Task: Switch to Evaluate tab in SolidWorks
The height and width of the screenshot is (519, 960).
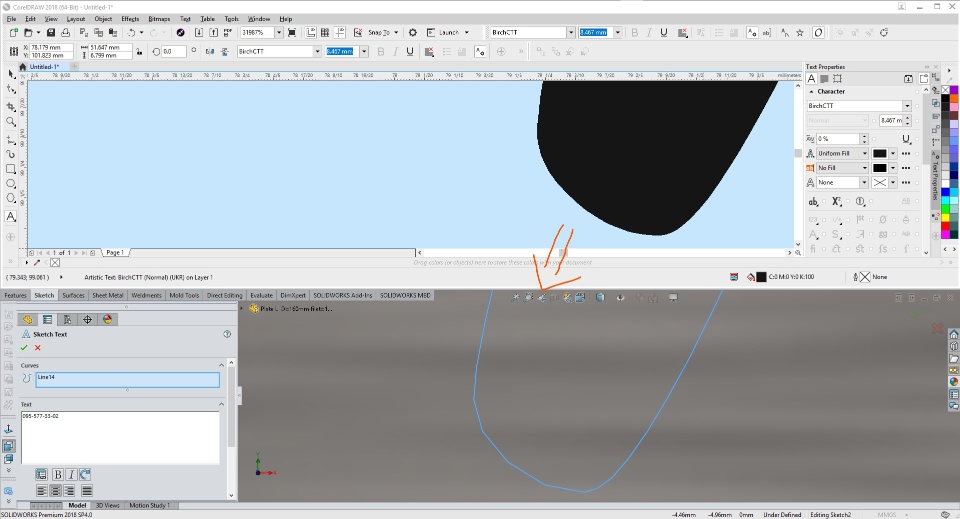Action: (261, 295)
